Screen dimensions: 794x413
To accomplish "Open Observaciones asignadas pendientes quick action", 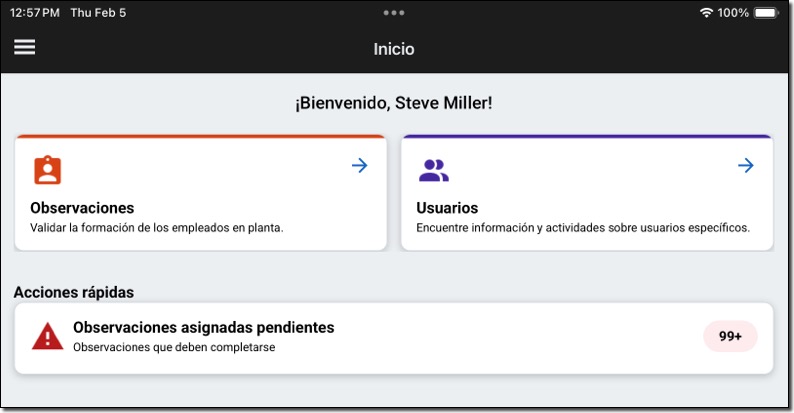I will (x=204, y=327).
